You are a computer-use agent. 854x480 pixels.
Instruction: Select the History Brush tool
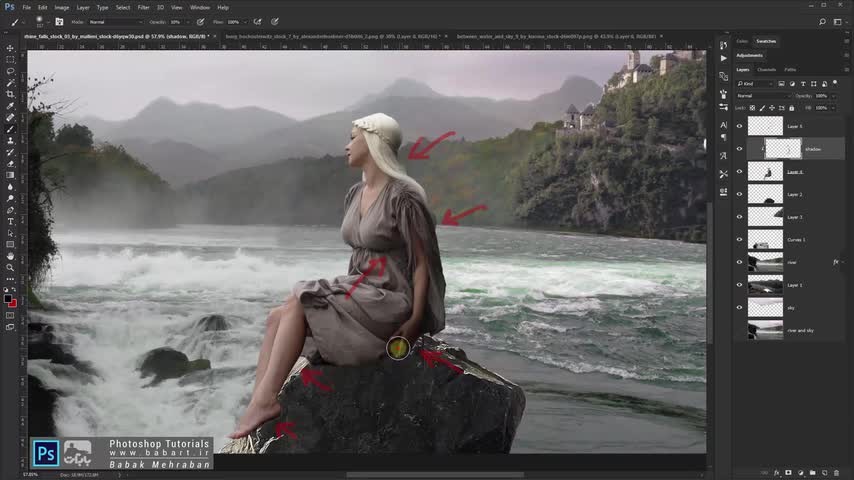[x=10, y=152]
